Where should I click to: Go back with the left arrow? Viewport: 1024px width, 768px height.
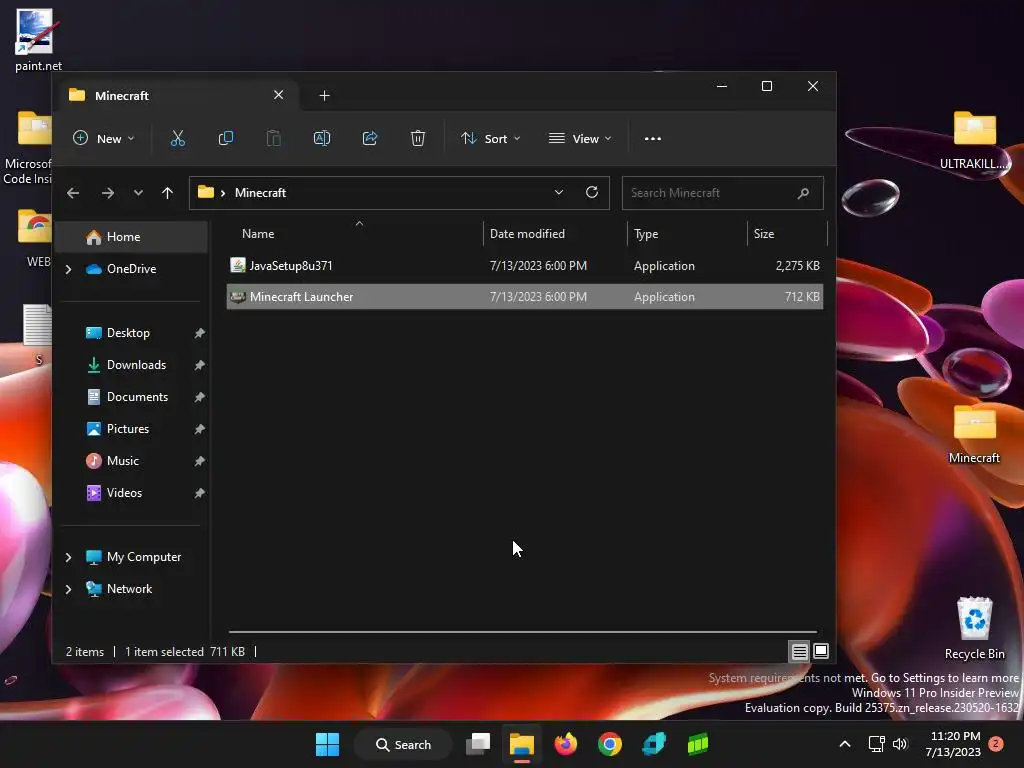73,193
